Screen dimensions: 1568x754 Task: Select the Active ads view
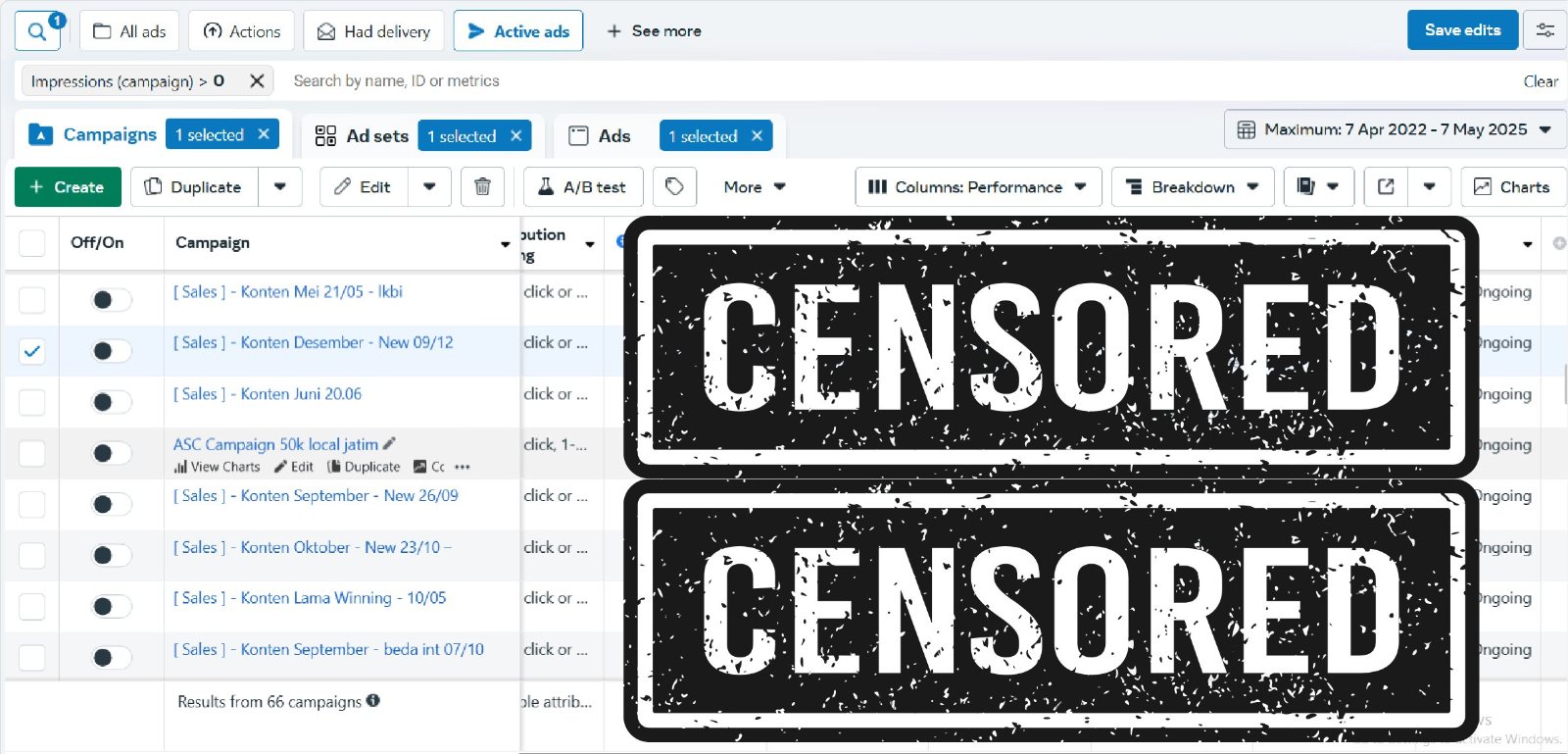518,31
